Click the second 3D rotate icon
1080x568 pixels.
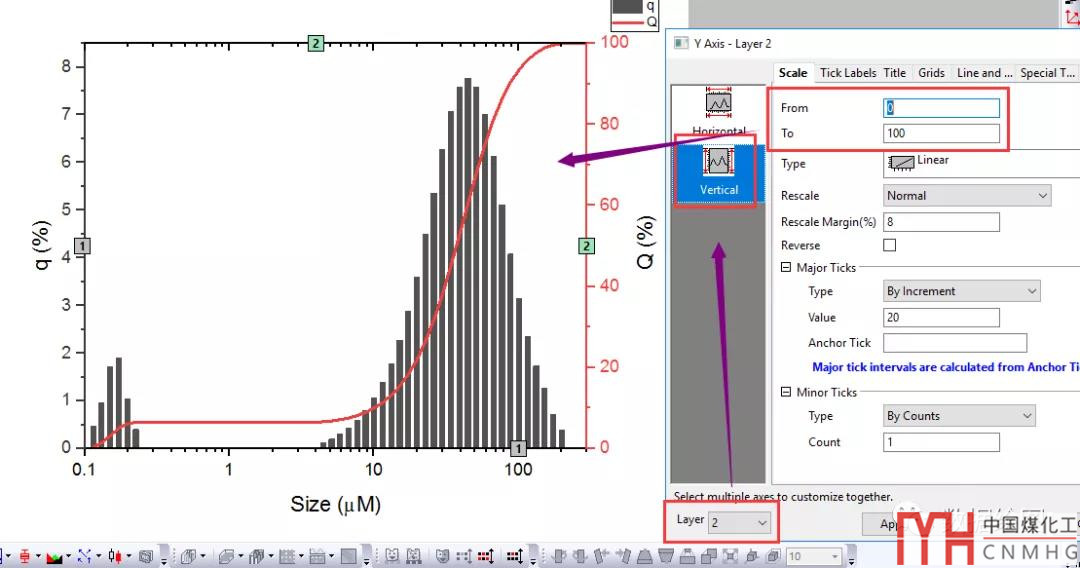pos(580,556)
